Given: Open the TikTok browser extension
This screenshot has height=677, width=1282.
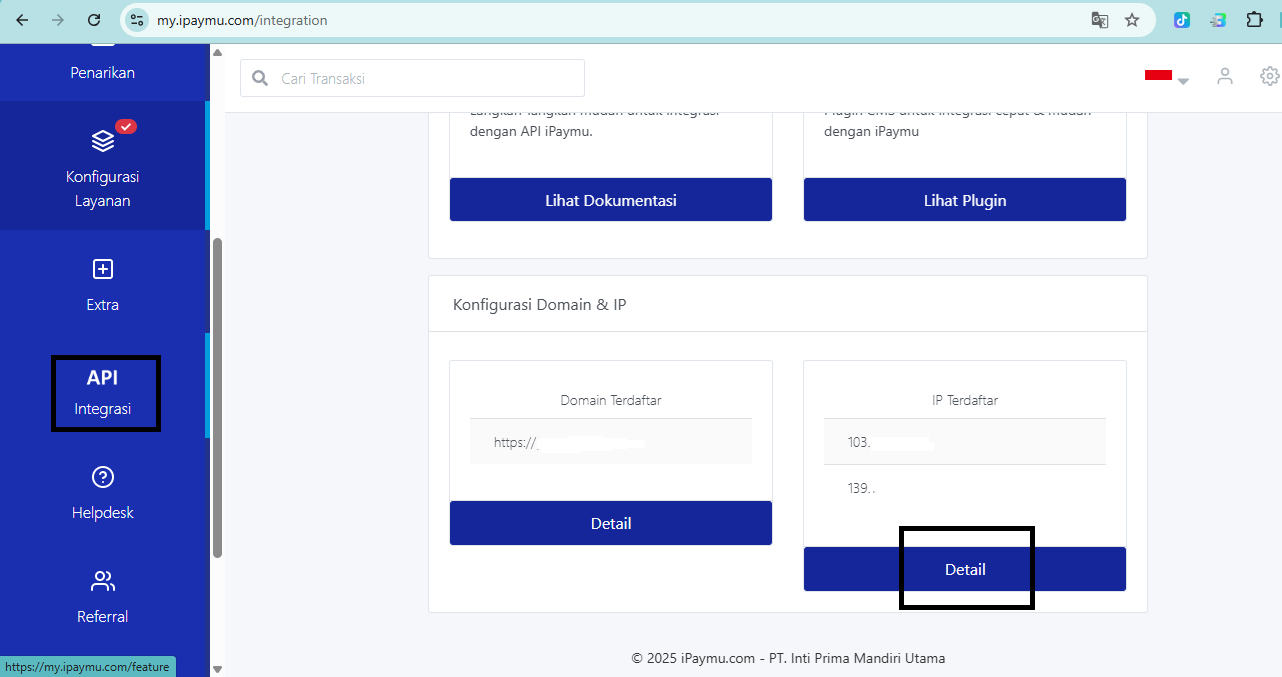Looking at the screenshot, I should pos(1182,20).
